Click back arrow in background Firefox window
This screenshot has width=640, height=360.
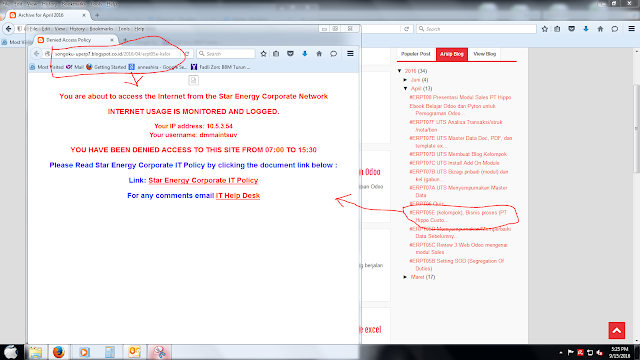coord(9,29)
